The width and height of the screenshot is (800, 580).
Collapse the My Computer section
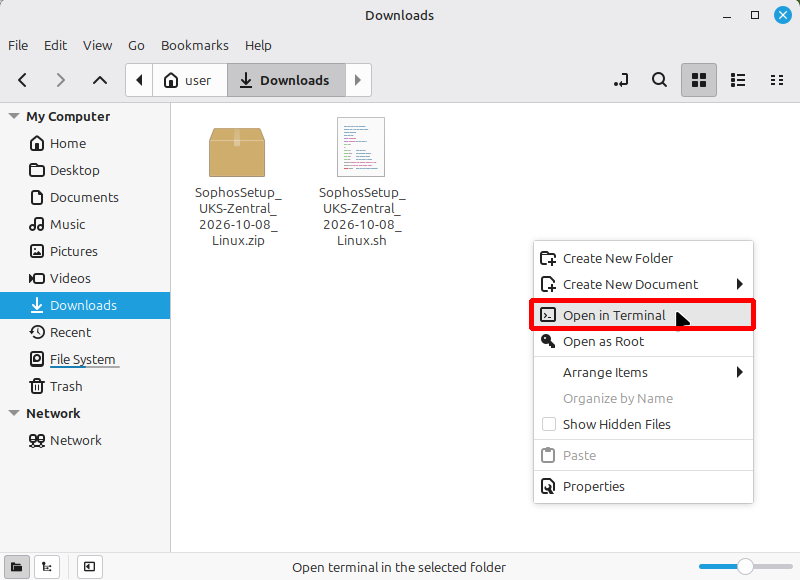[x=14, y=116]
